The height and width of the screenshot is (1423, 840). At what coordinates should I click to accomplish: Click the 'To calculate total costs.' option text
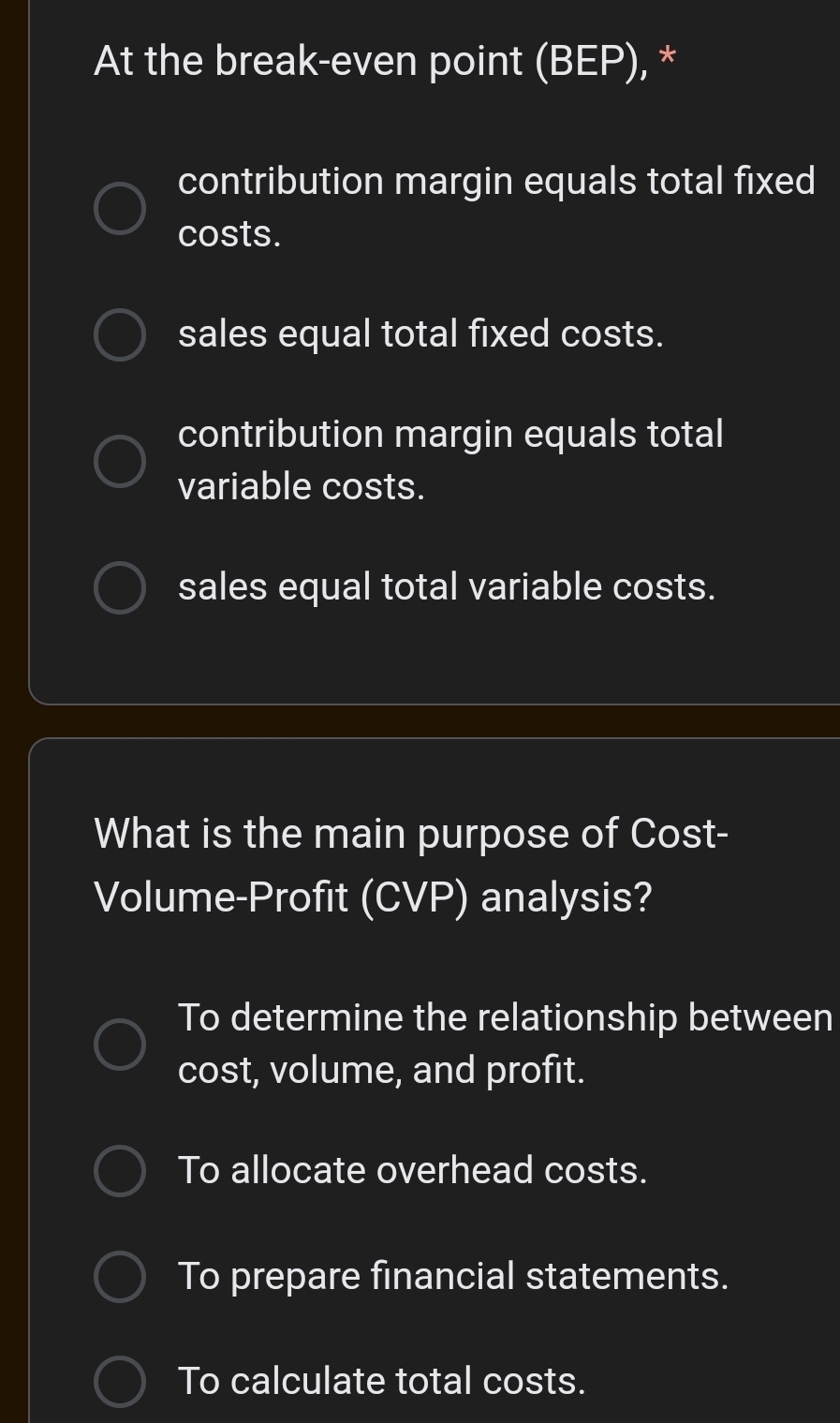click(381, 1382)
